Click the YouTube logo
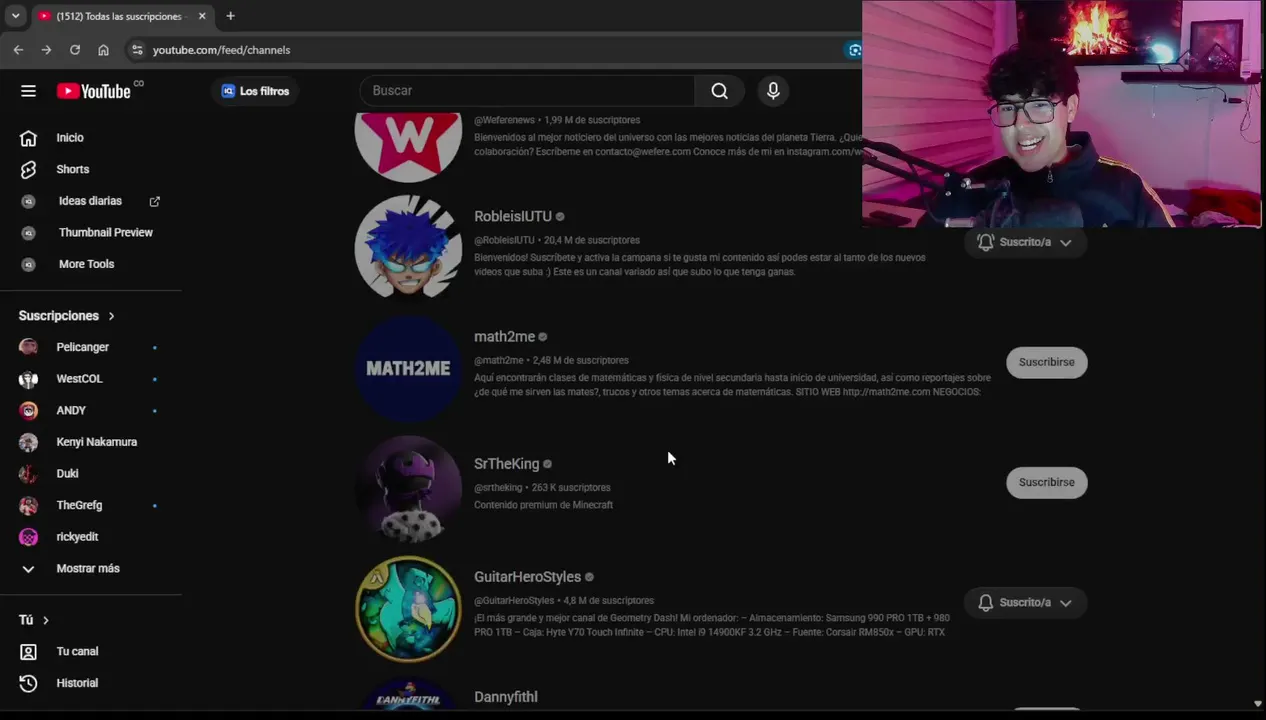This screenshot has height=720, width=1266. tap(94, 91)
